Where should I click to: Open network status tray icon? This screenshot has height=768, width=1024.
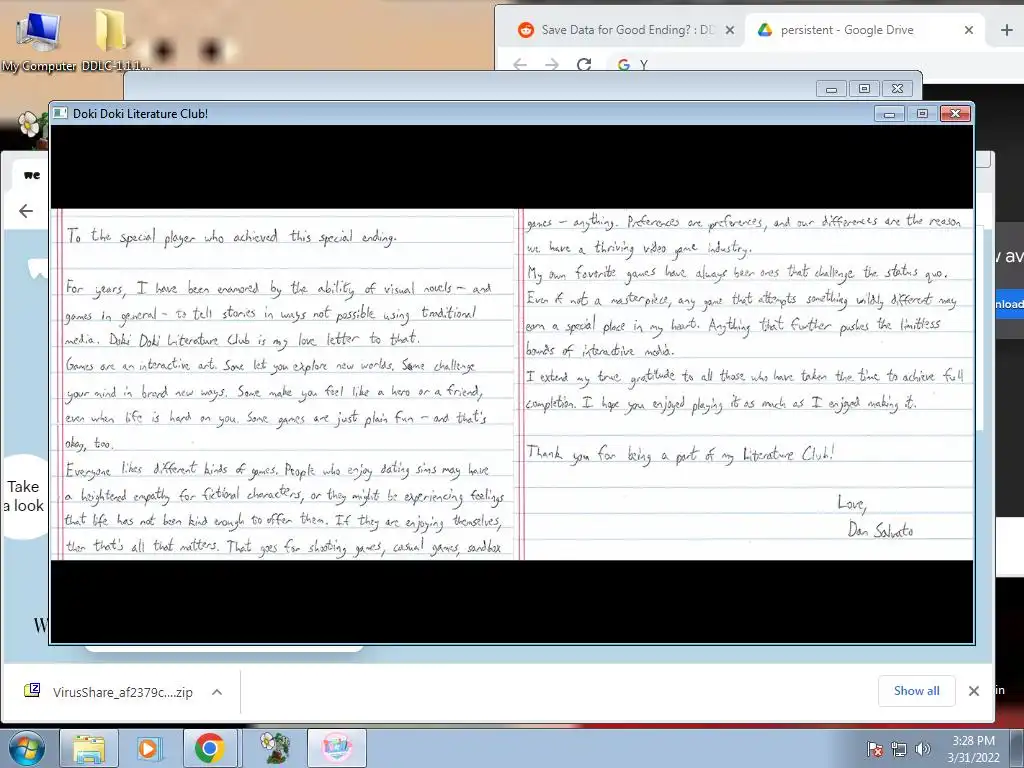[899, 749]
